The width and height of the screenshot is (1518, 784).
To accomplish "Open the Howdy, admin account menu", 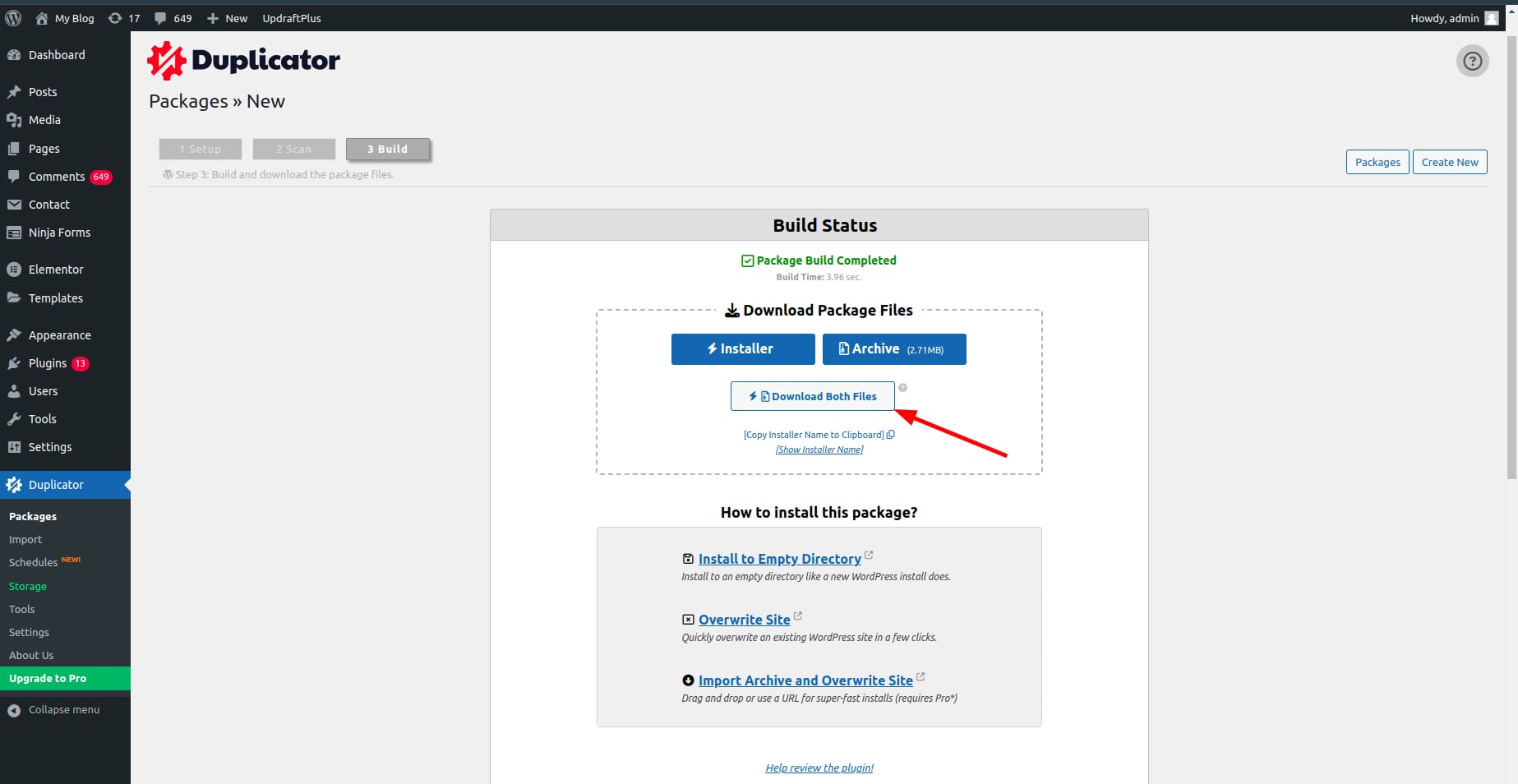I will point(1444,18).
